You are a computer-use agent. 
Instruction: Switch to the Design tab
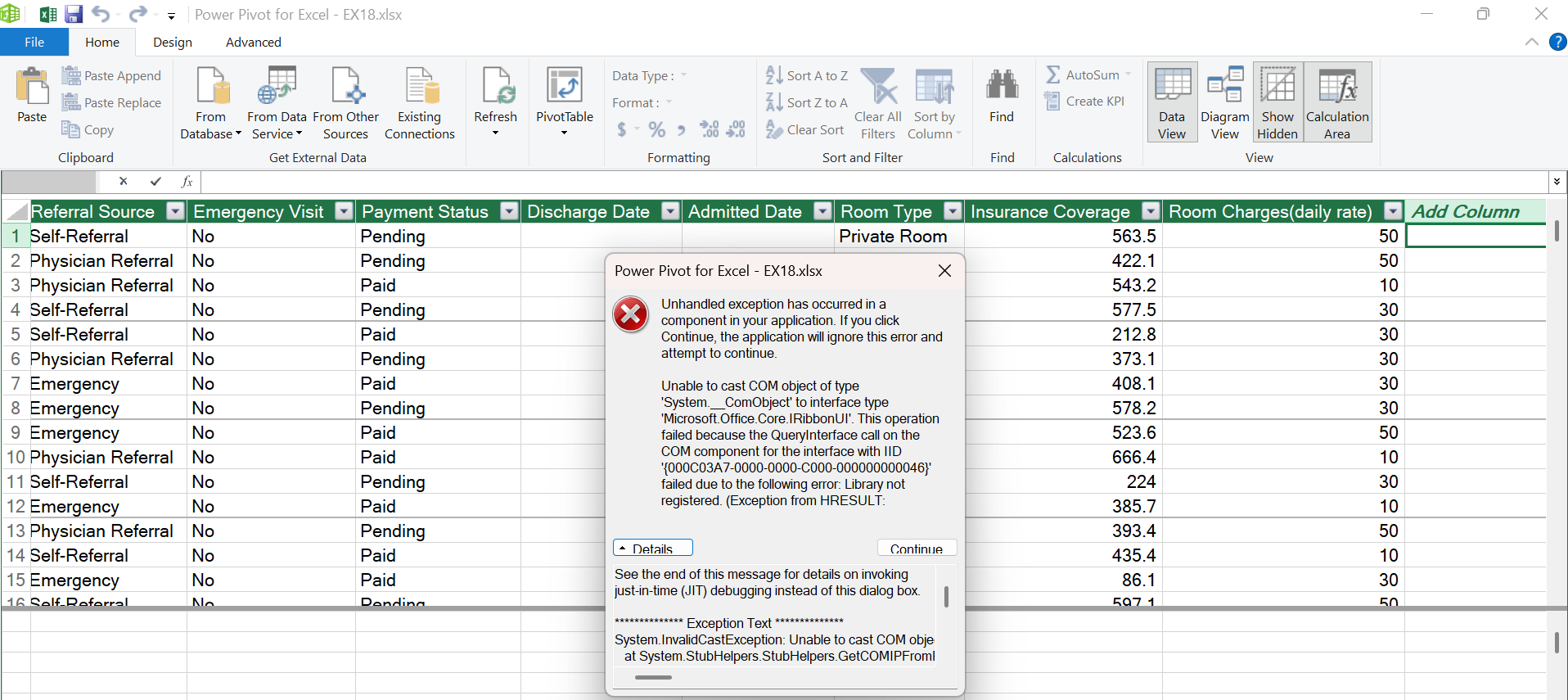click(173, 43)
